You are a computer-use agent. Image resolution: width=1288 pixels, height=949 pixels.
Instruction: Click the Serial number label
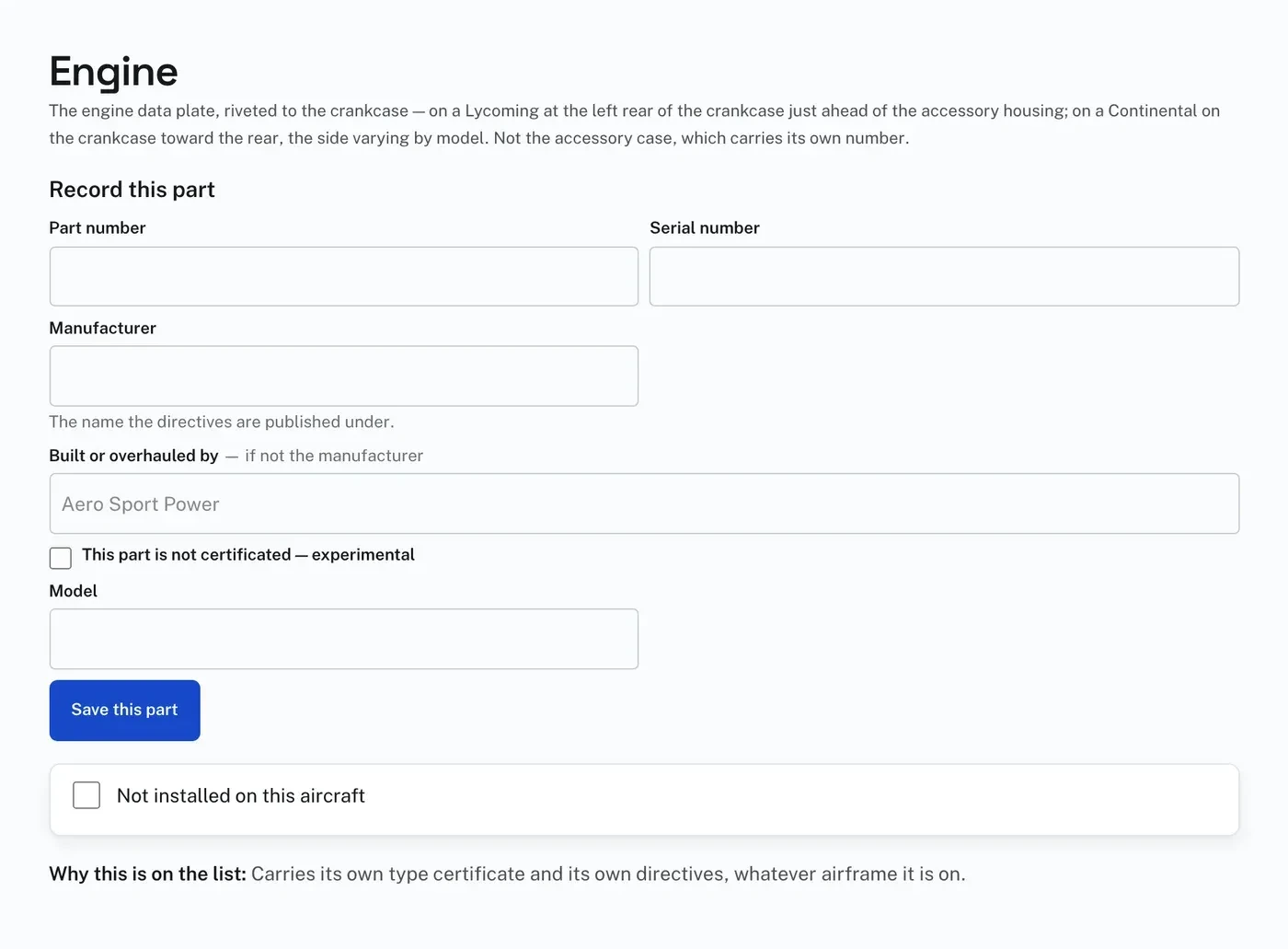coord(705,227)
